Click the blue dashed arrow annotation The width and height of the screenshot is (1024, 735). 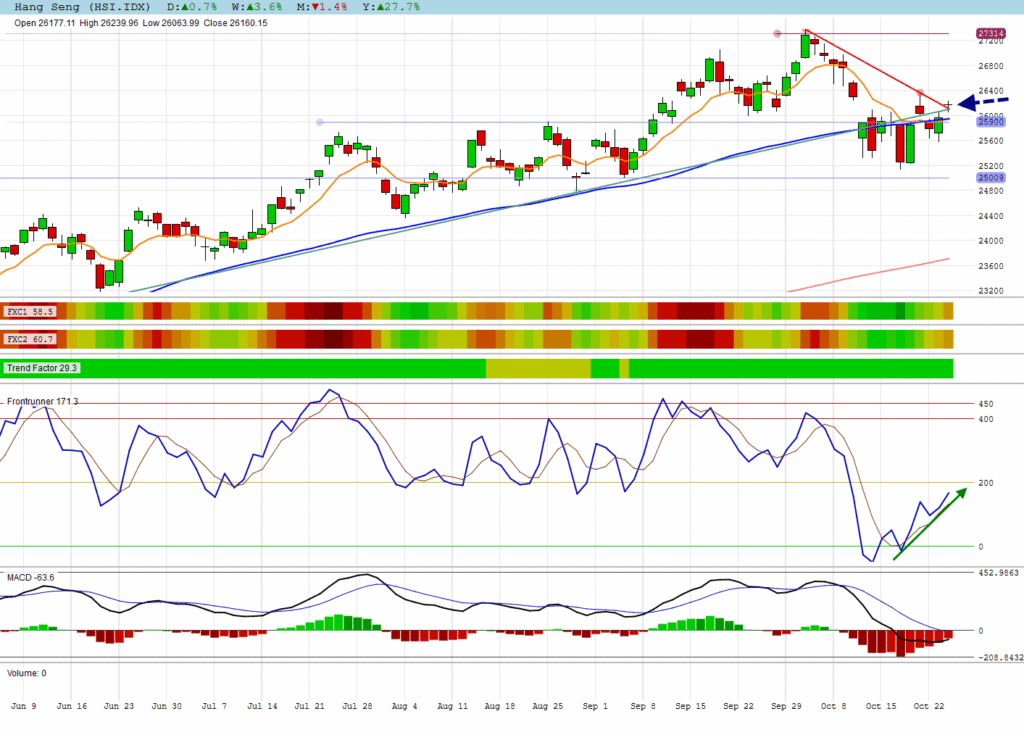pyautogui.click(x=983, y=102)
